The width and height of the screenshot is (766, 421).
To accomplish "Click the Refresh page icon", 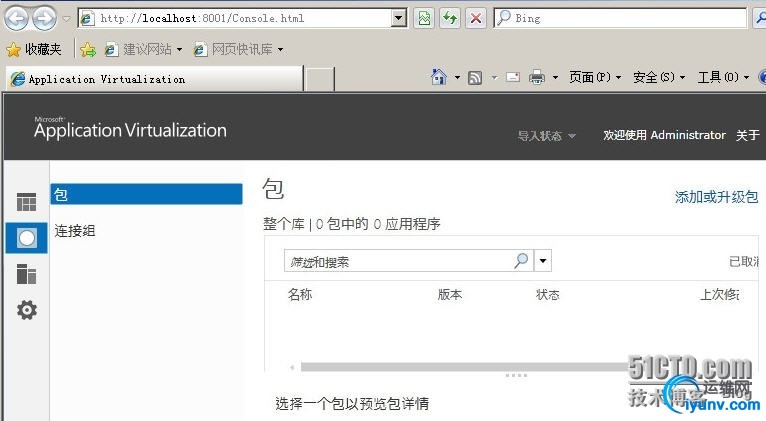I will tap(450, 19).
